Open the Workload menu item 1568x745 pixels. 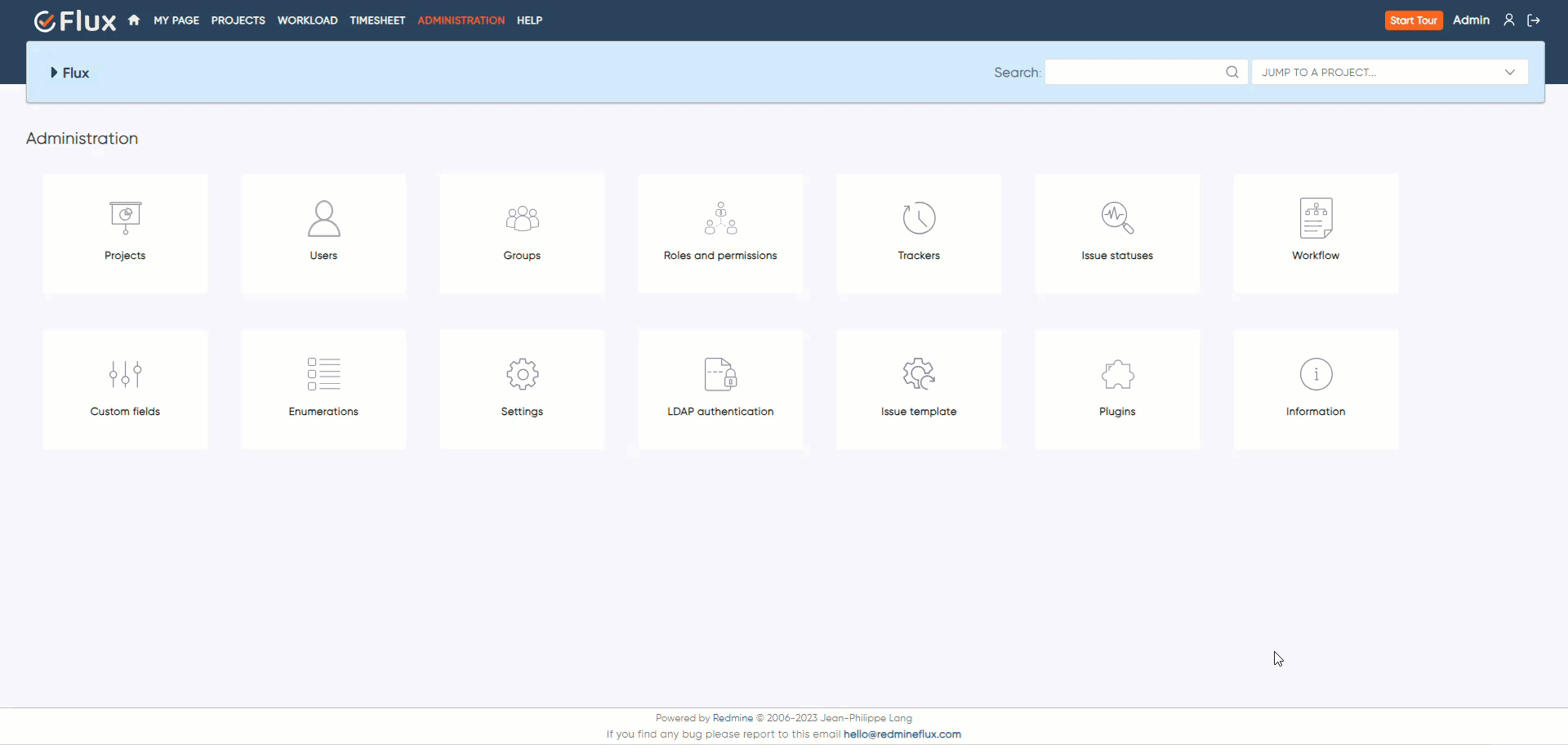click(307, 20)
